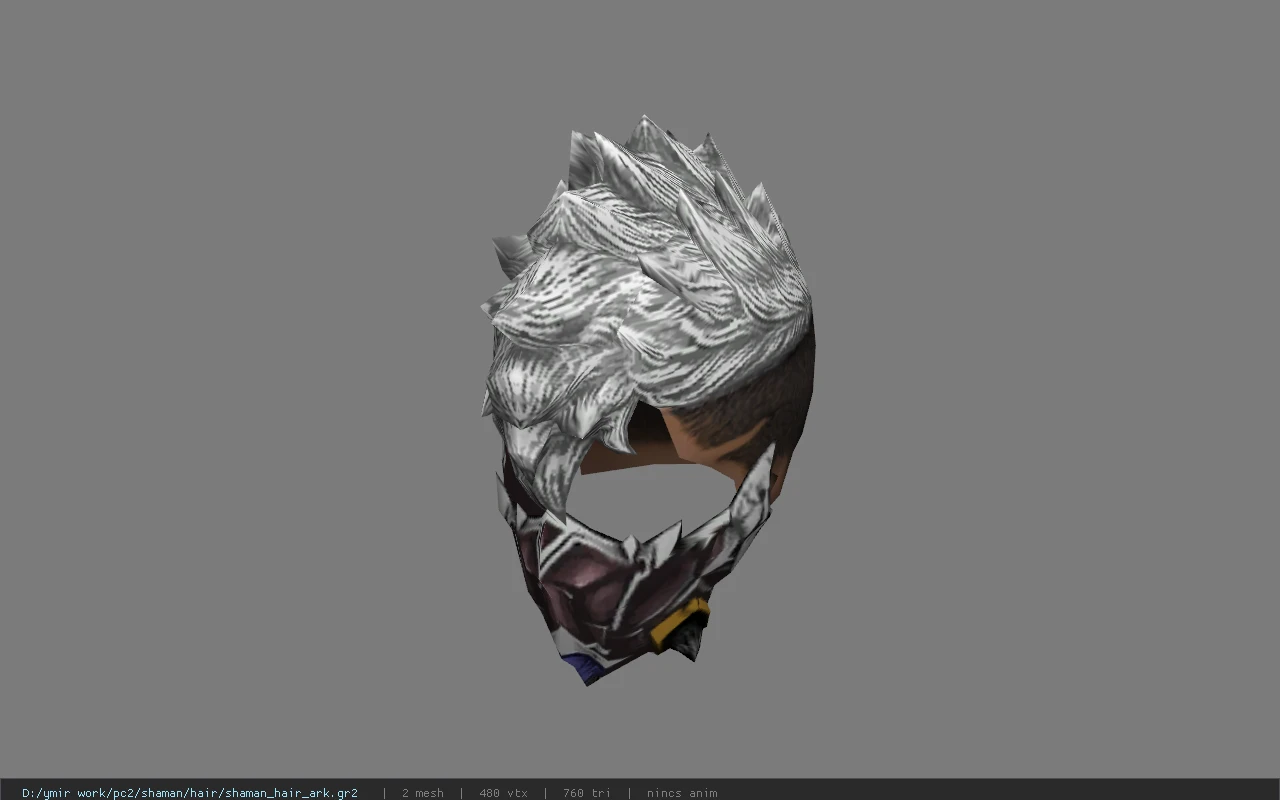
Task: Click the 'nincs anim' status bar entry
Action: 682,793
